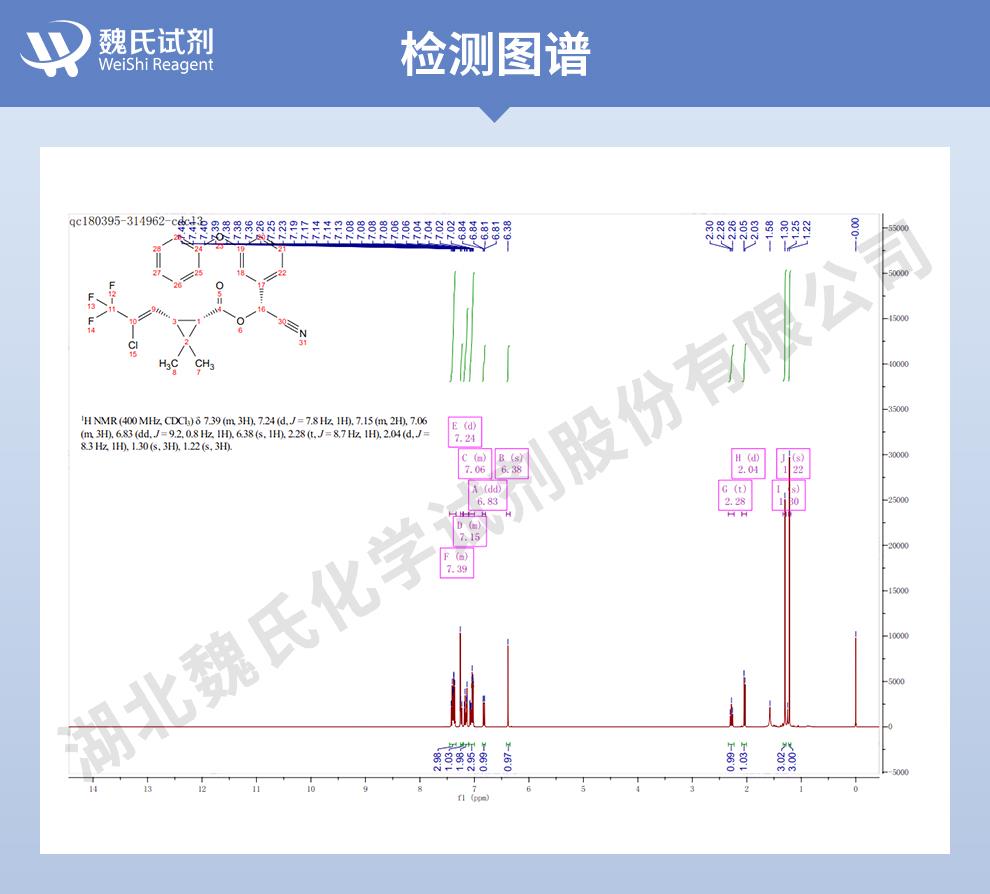Select the peak label box B (s) 6.38
Screen dimensions: 990x894
point(511,463)
